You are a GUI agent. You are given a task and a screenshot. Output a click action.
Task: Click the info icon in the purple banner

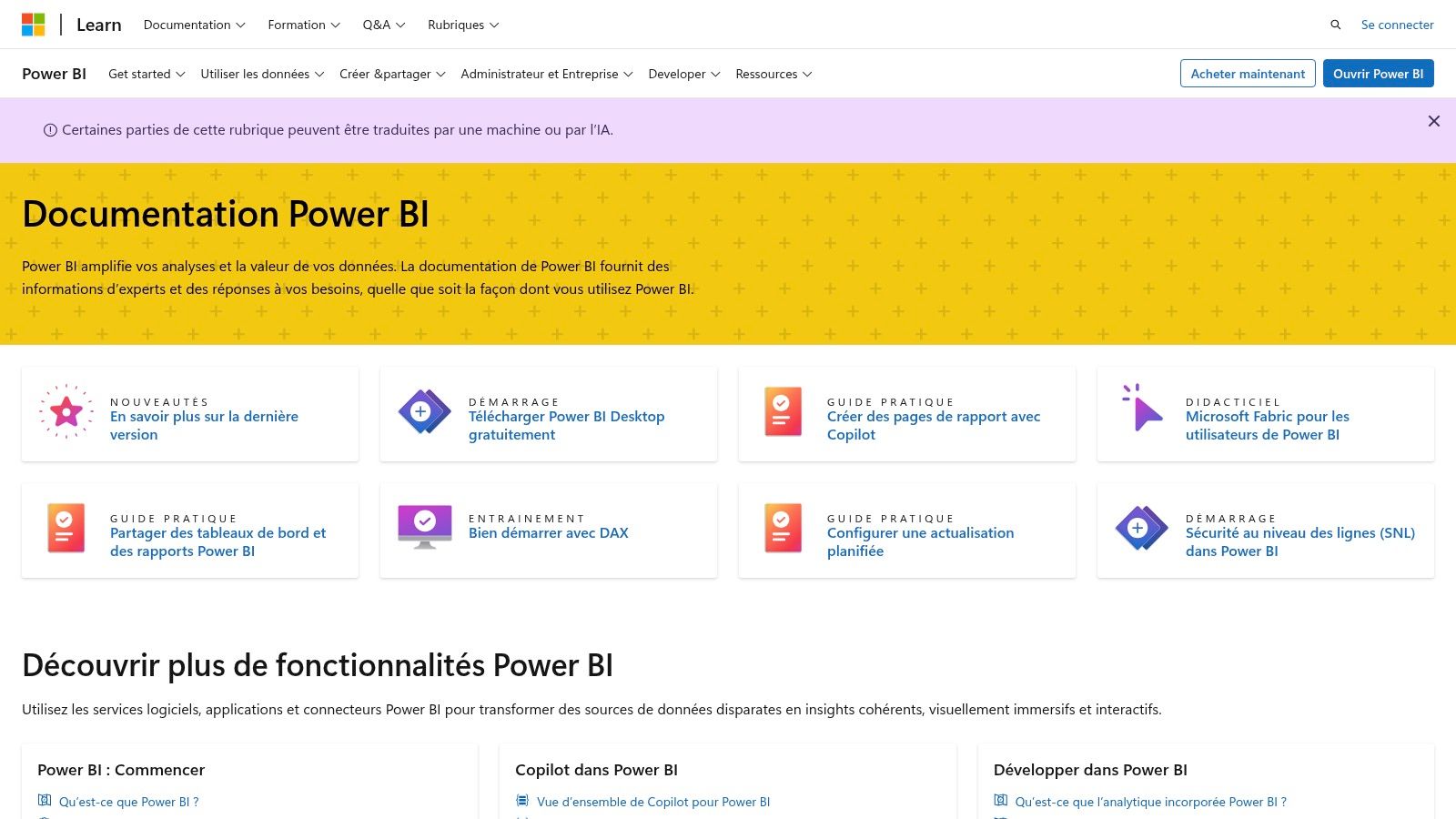click(50, 129)
